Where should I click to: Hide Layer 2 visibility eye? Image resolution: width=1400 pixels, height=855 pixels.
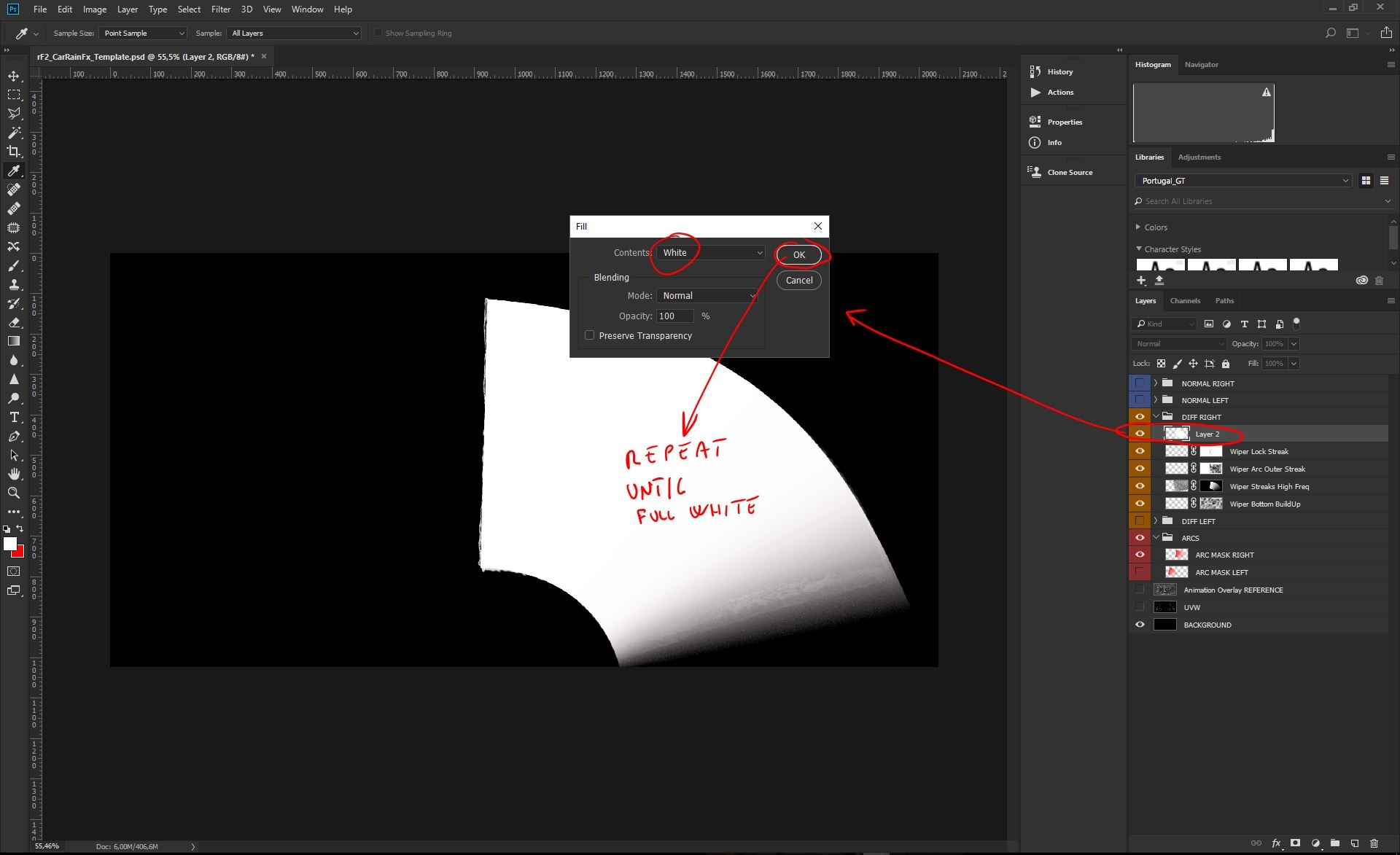(x=1140, y=434)
